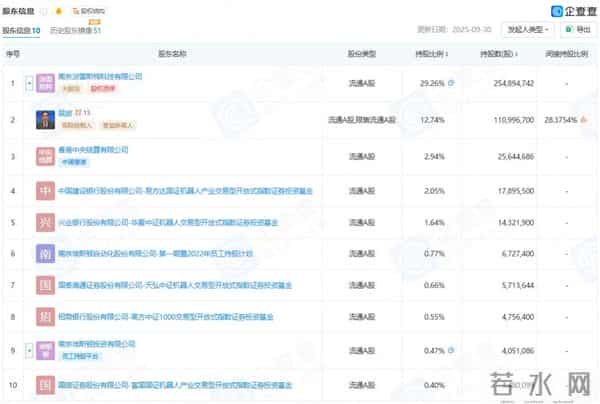Click the second orange tag under row 2's name

click(117, 125)
